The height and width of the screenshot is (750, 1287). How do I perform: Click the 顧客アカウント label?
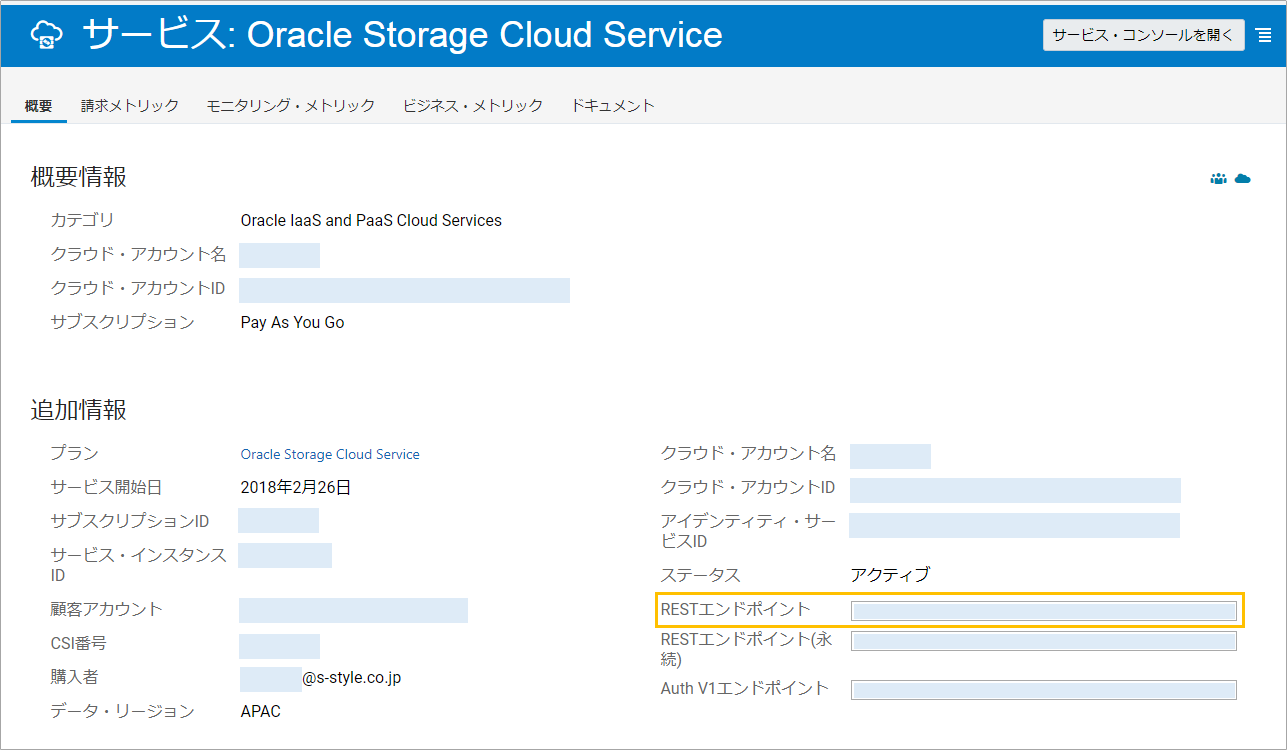[x=106, y=609]
